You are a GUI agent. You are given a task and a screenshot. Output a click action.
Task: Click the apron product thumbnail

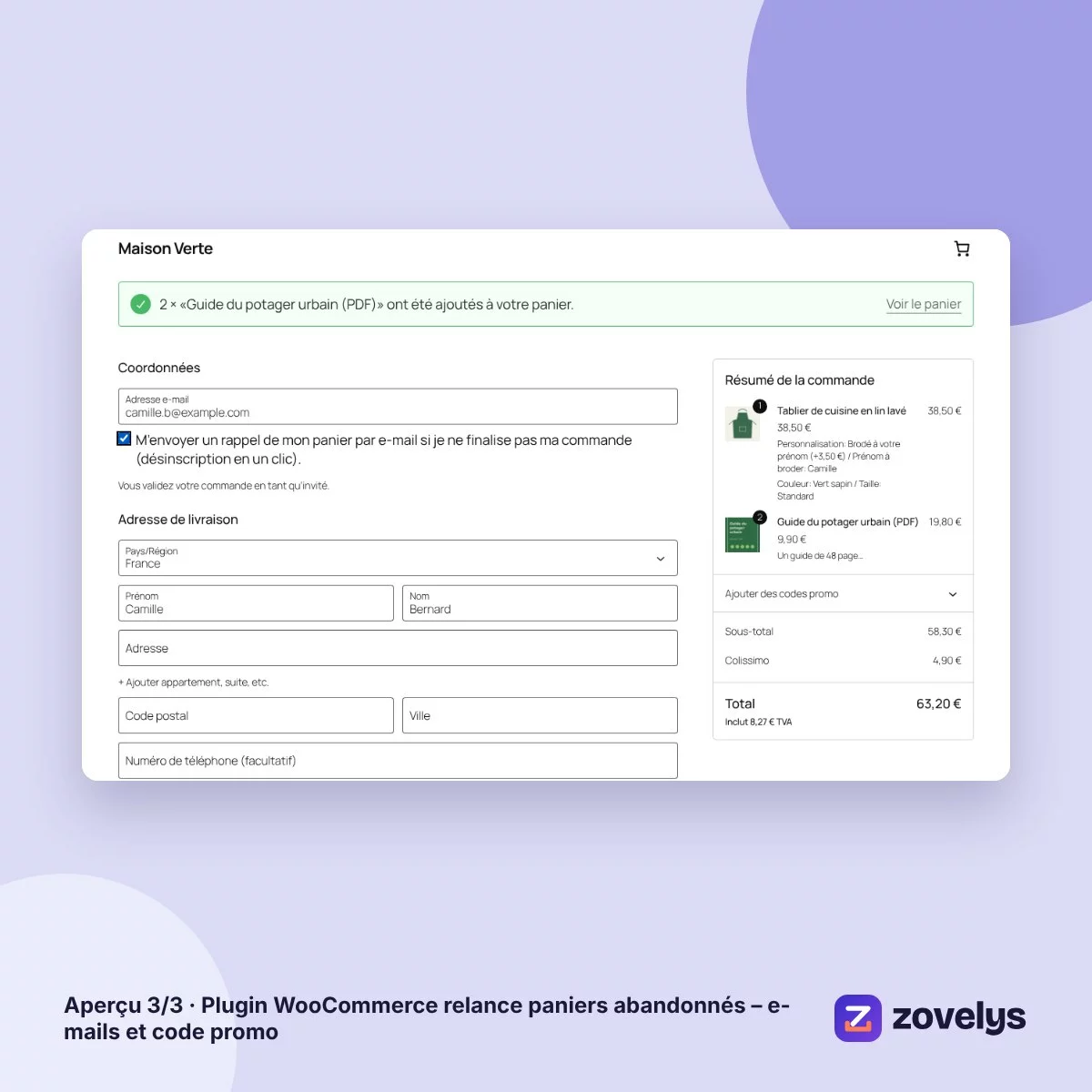click(743, 423)
